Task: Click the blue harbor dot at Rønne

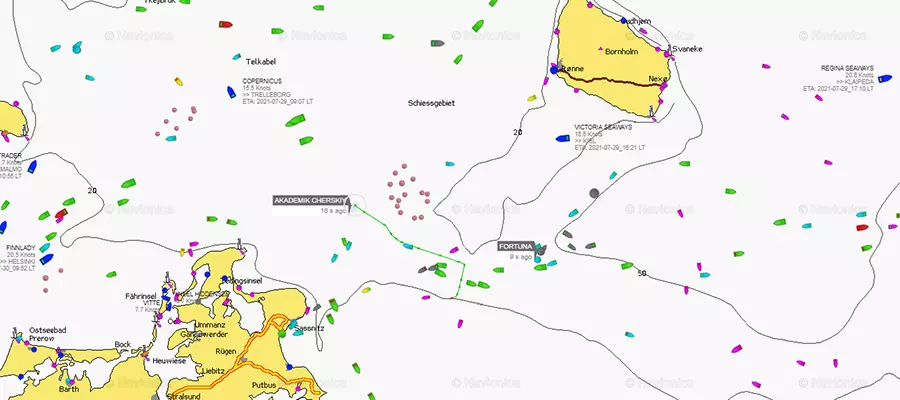Action: 554,69
